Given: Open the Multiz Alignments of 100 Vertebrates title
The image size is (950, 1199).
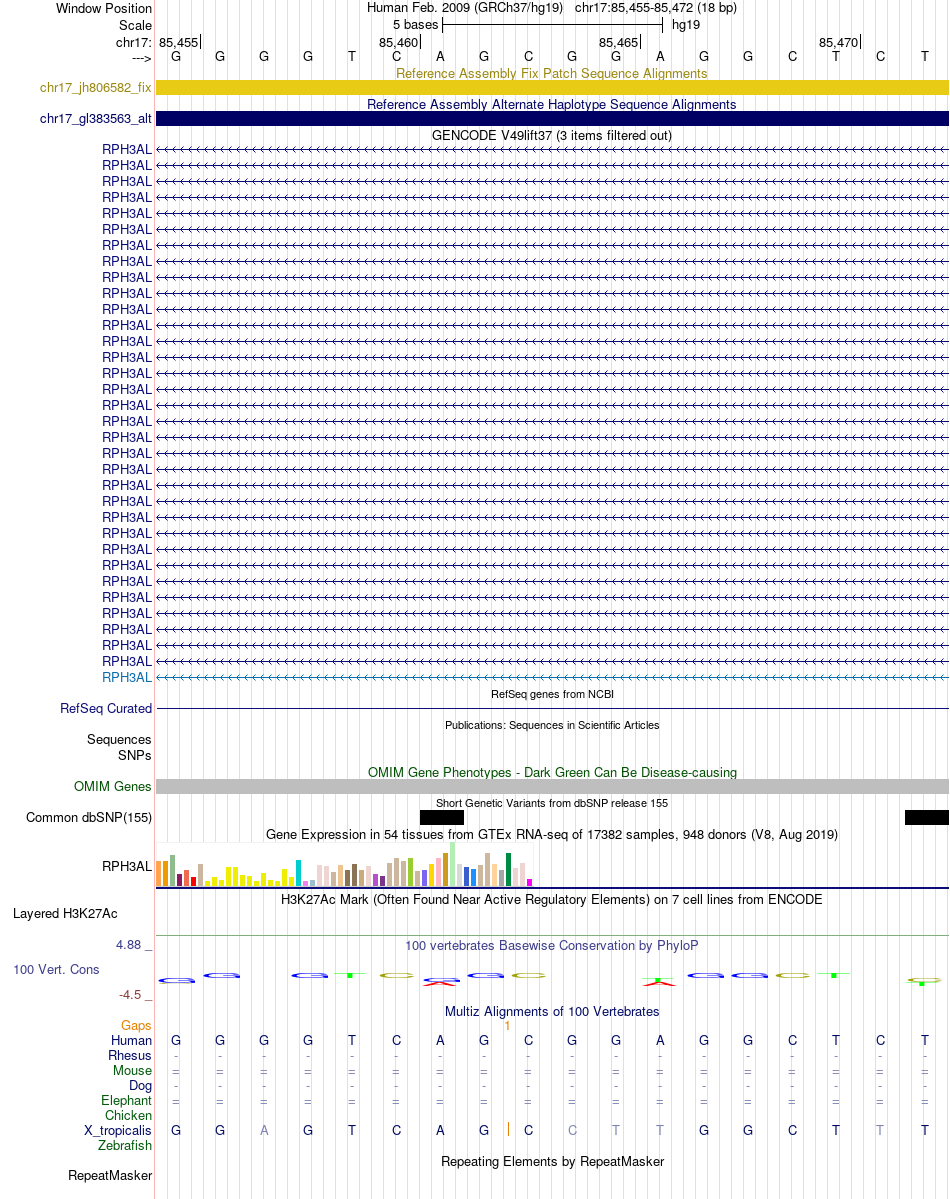Looking at the screenshot, I should tap(551, 1012).
